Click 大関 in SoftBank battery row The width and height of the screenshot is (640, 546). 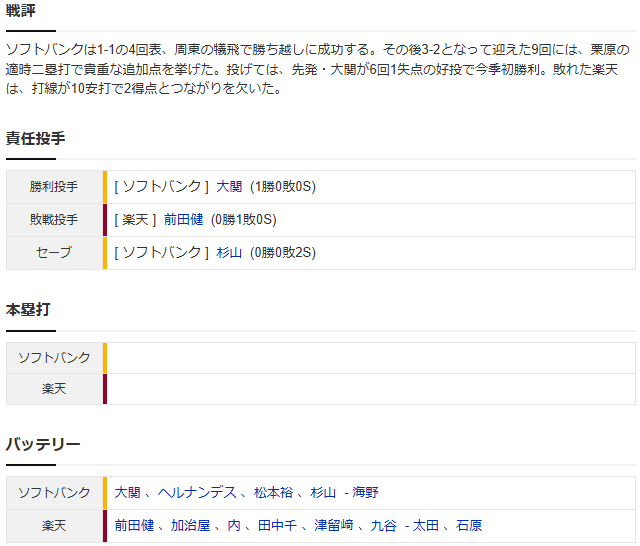click(x=127, y=492)
